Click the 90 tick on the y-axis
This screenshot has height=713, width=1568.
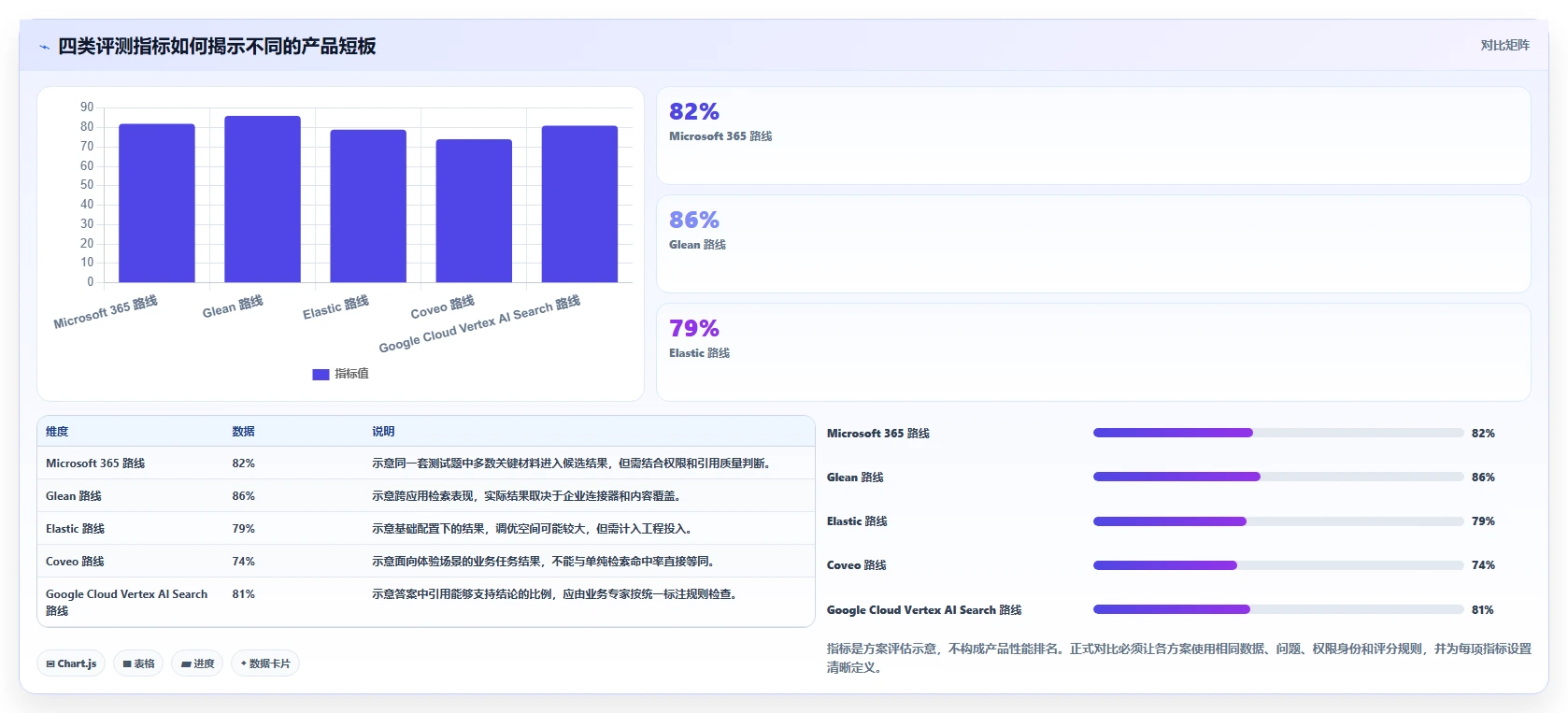pyautogui.click(x=87, y=107)
